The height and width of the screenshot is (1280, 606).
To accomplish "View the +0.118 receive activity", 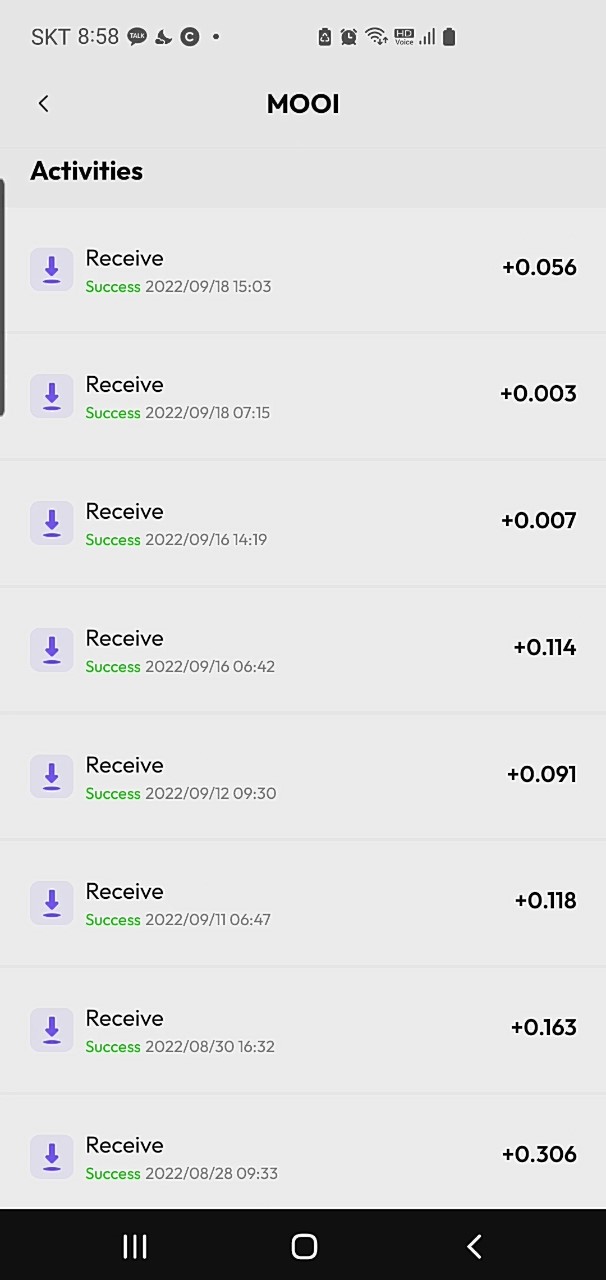I will 303,903.
